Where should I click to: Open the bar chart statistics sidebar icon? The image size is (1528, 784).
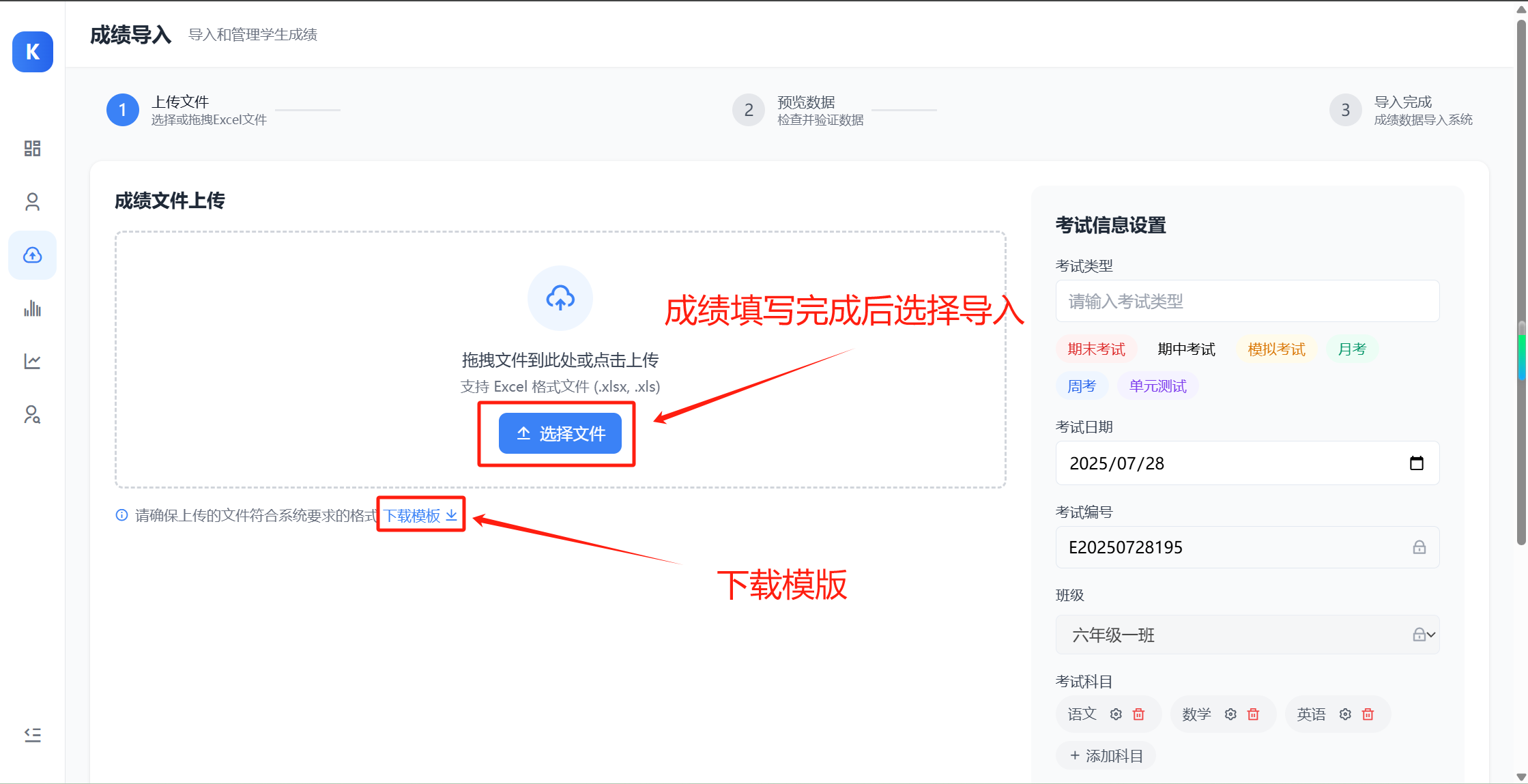(32, 308)
